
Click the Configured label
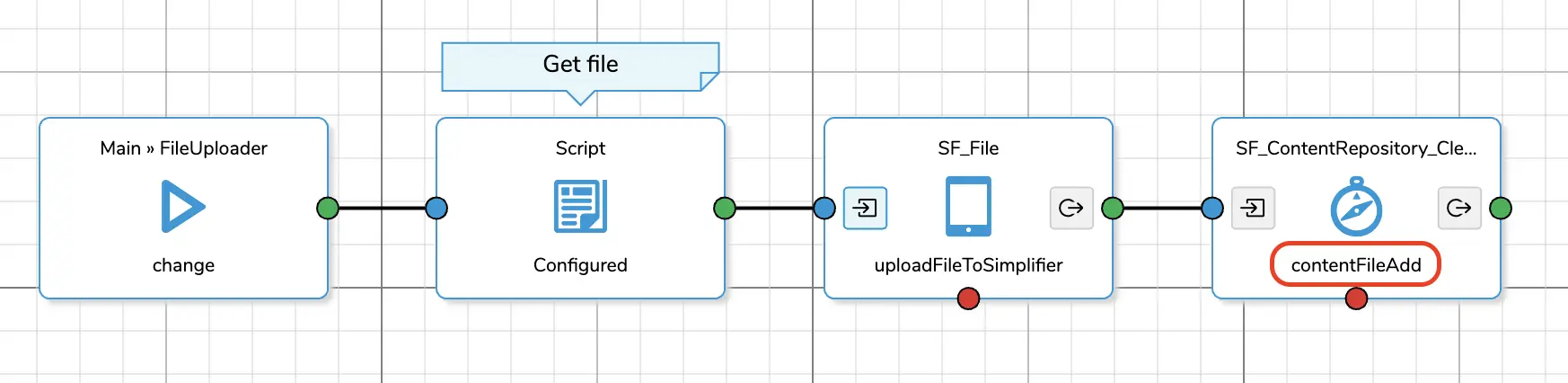pyautogui.click(x=580, y=265)
